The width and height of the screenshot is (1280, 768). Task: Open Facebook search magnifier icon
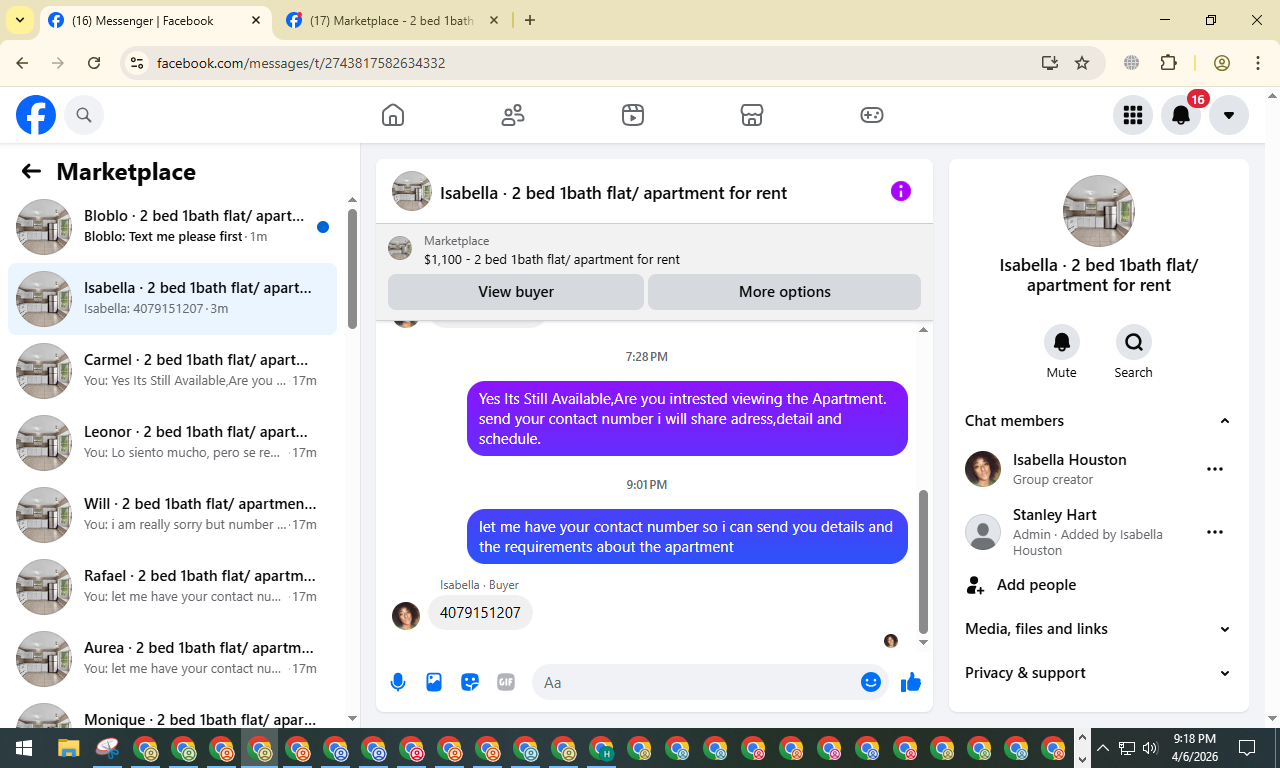point(84,116)
